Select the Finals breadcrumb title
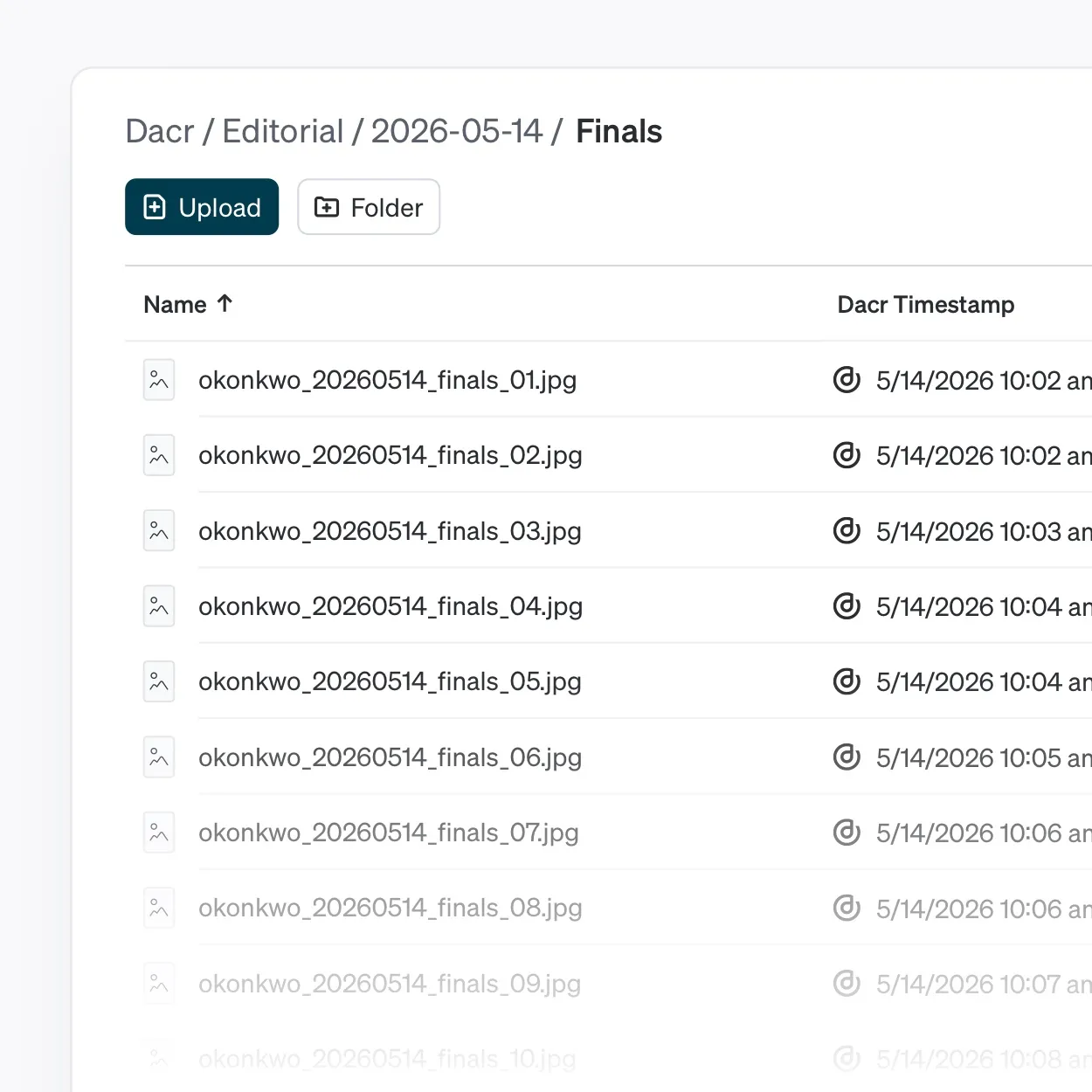This screenshot has width=1092, height=1092. tap(619, 131)
